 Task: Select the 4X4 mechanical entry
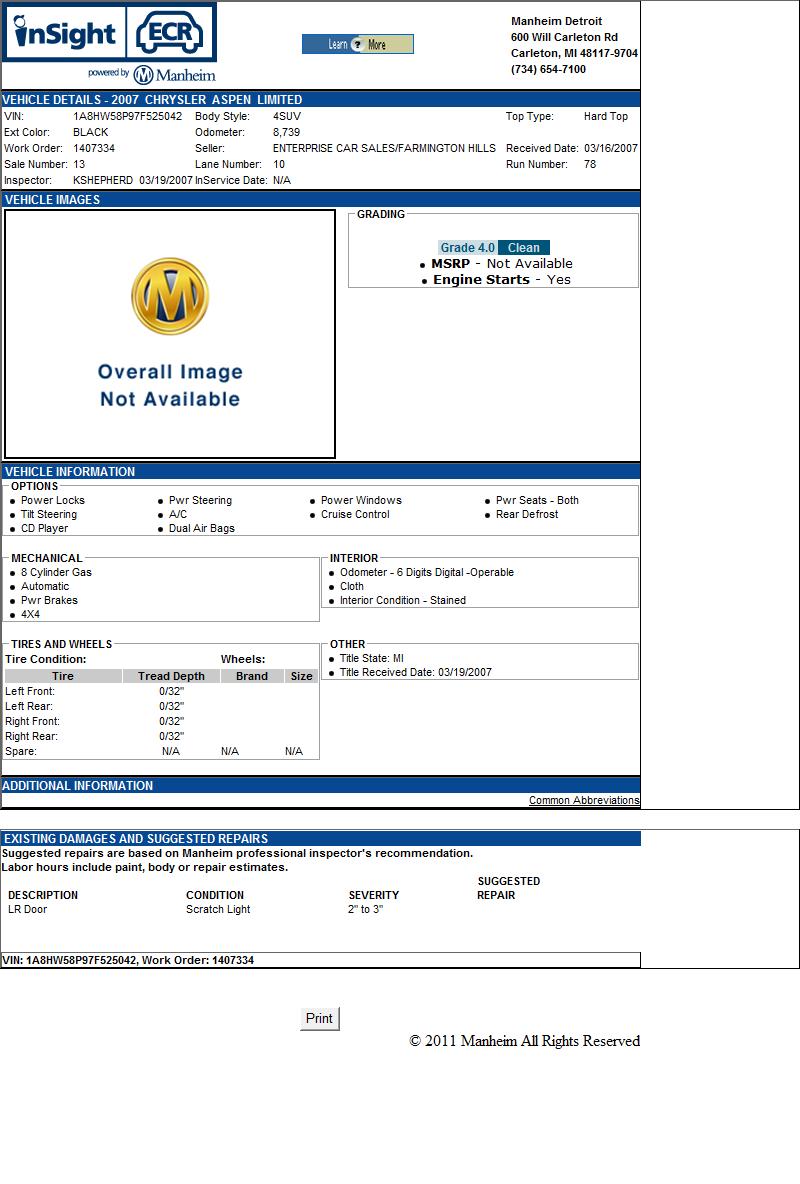(30, 615)
